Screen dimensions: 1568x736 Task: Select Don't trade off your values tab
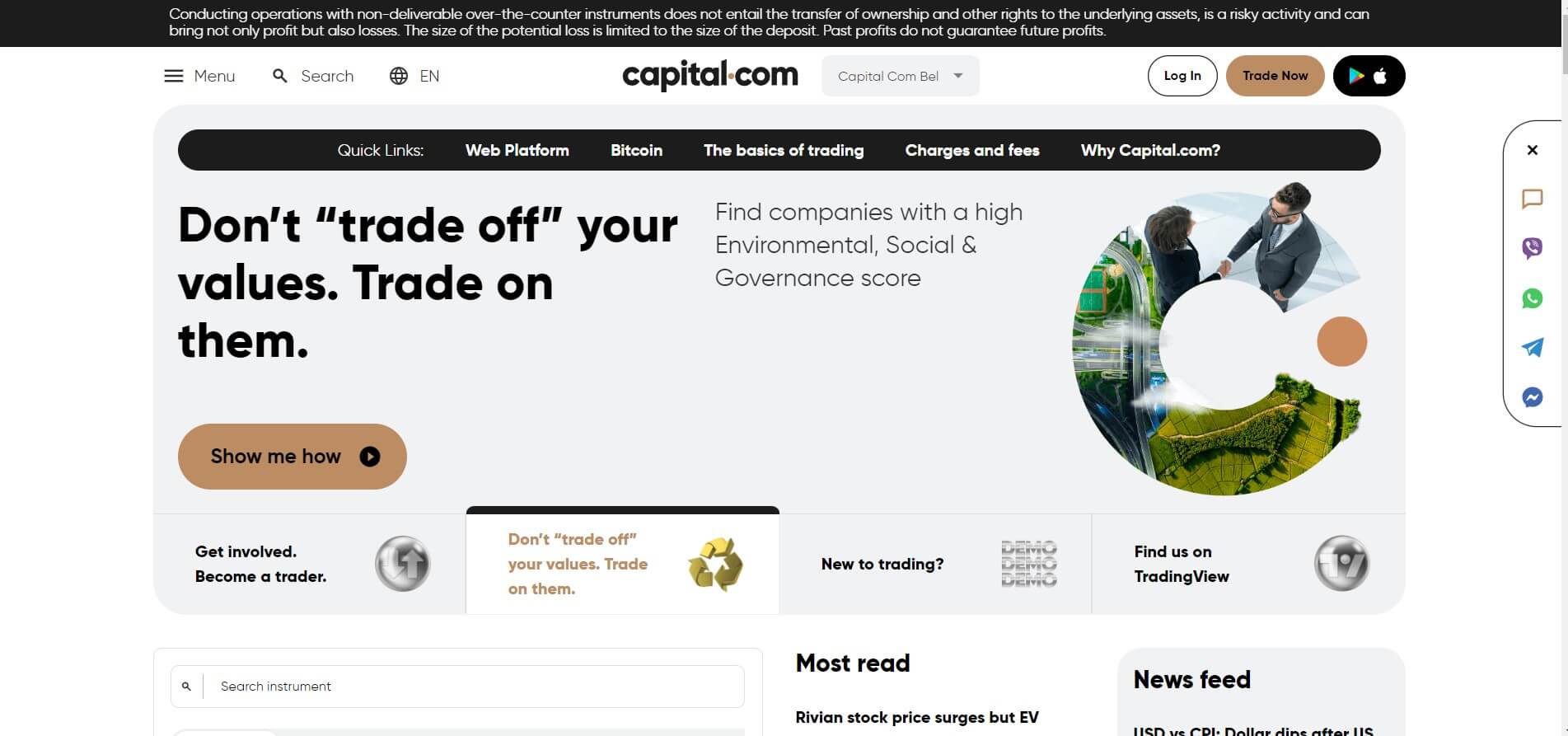click(x=623, y=561)
